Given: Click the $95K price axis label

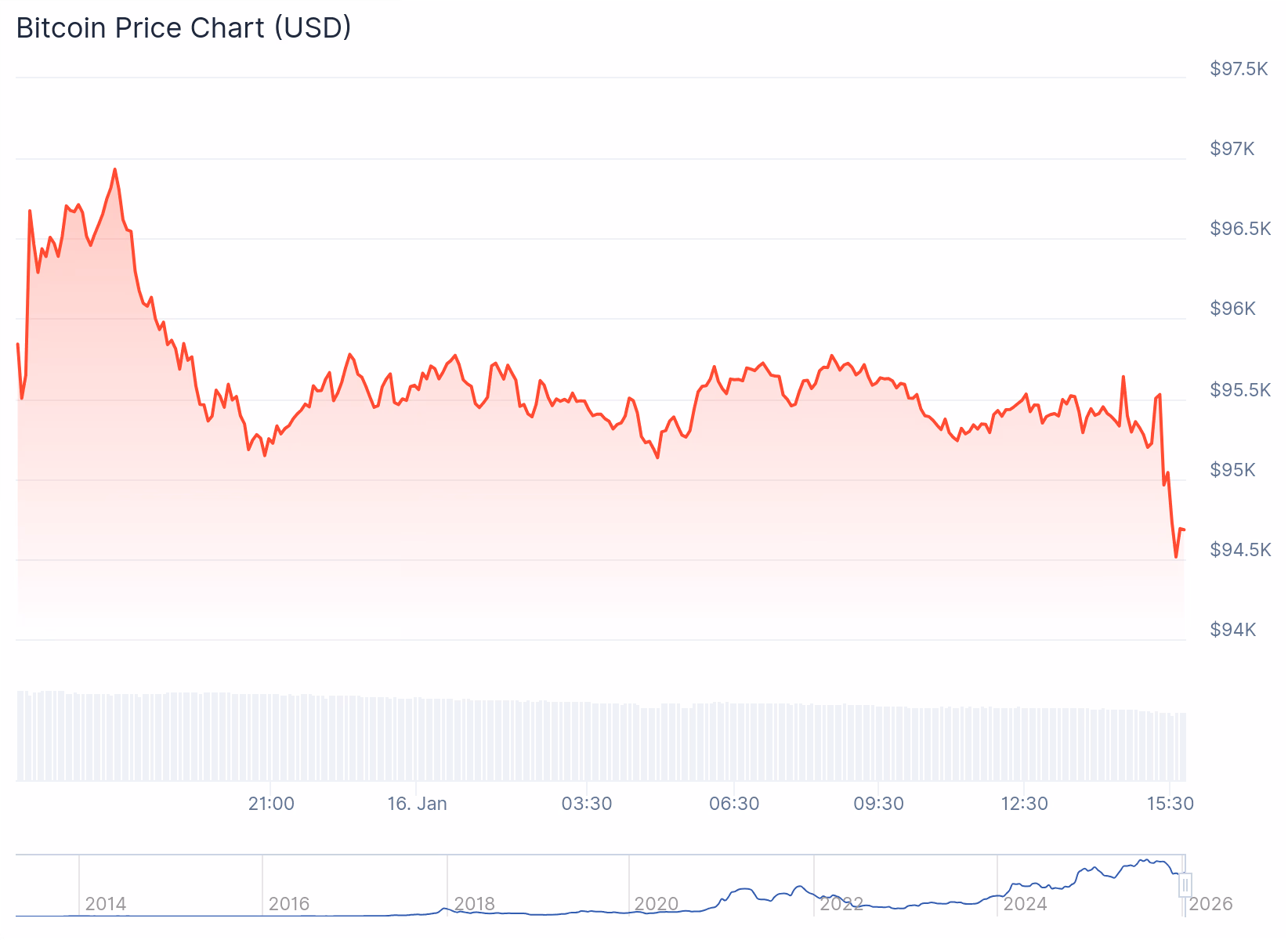Looking at the screenshot, I should [1233, 470].
